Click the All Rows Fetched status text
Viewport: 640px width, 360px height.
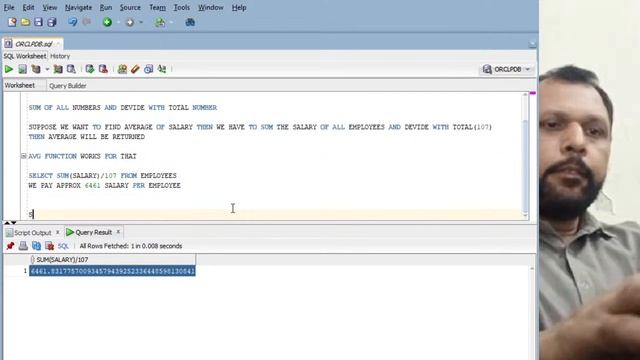(x=131, y=246)
